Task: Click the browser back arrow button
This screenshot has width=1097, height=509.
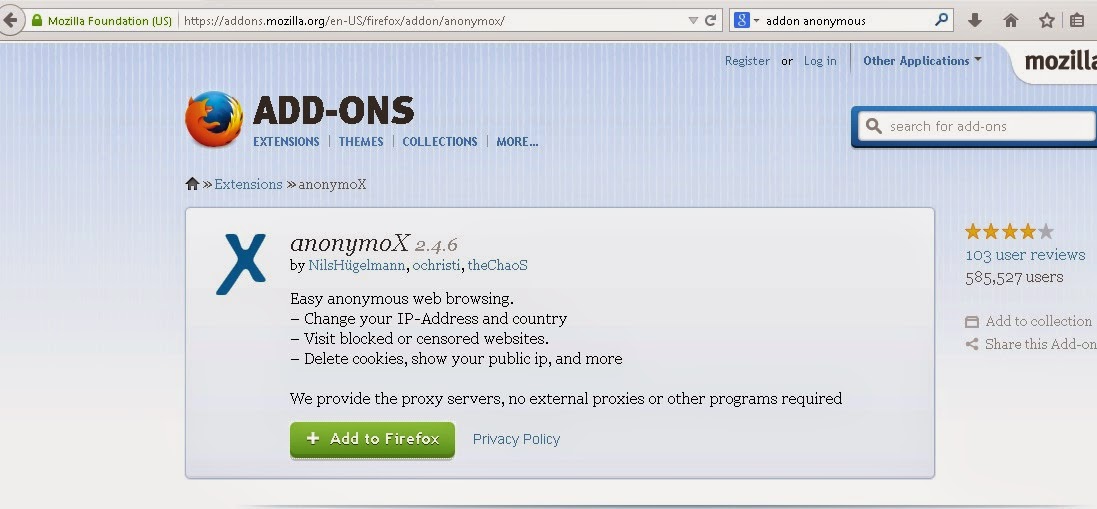Action: pos(9,20)
